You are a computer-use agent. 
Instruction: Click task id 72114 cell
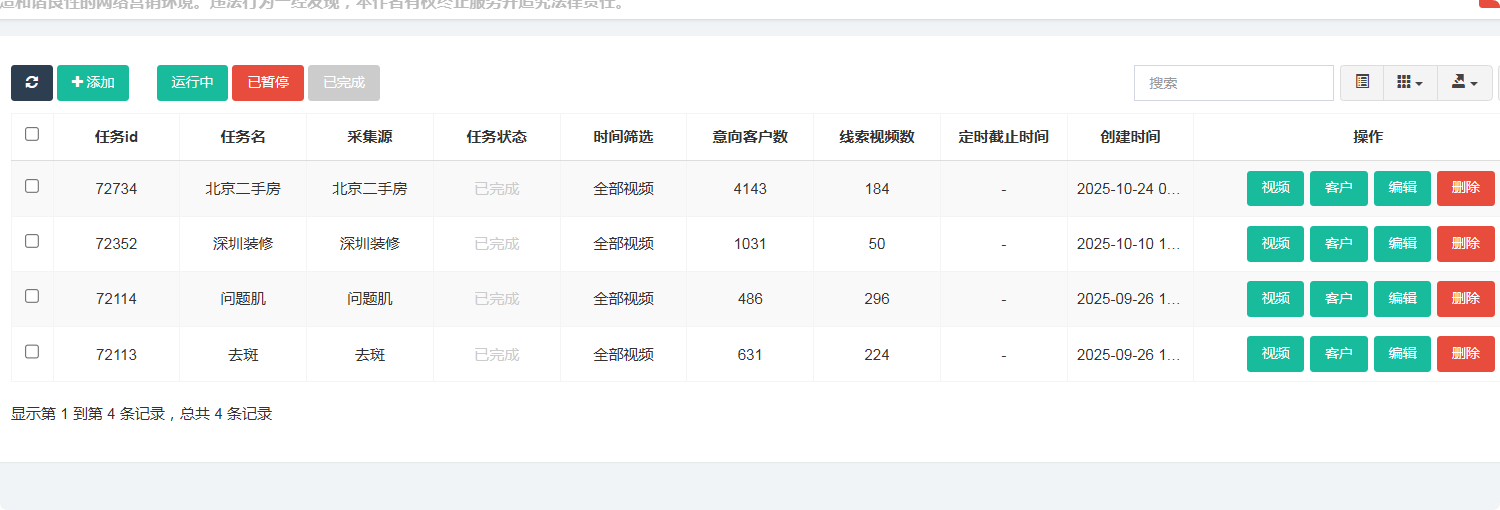point(116,299)
